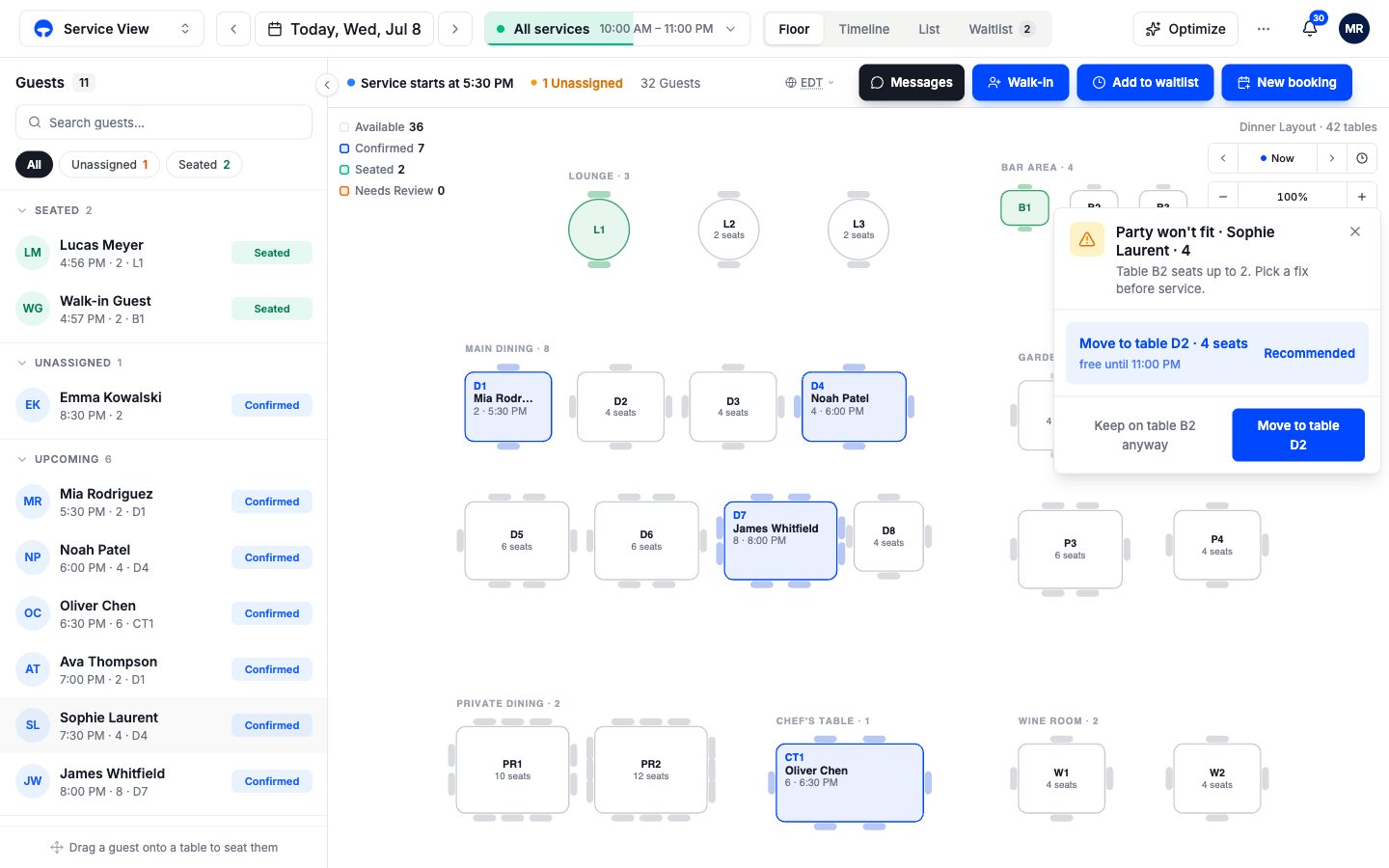Filter guests by Seated
The height and width of the screenshot is (868, 1389).
[x=204, y=165]
